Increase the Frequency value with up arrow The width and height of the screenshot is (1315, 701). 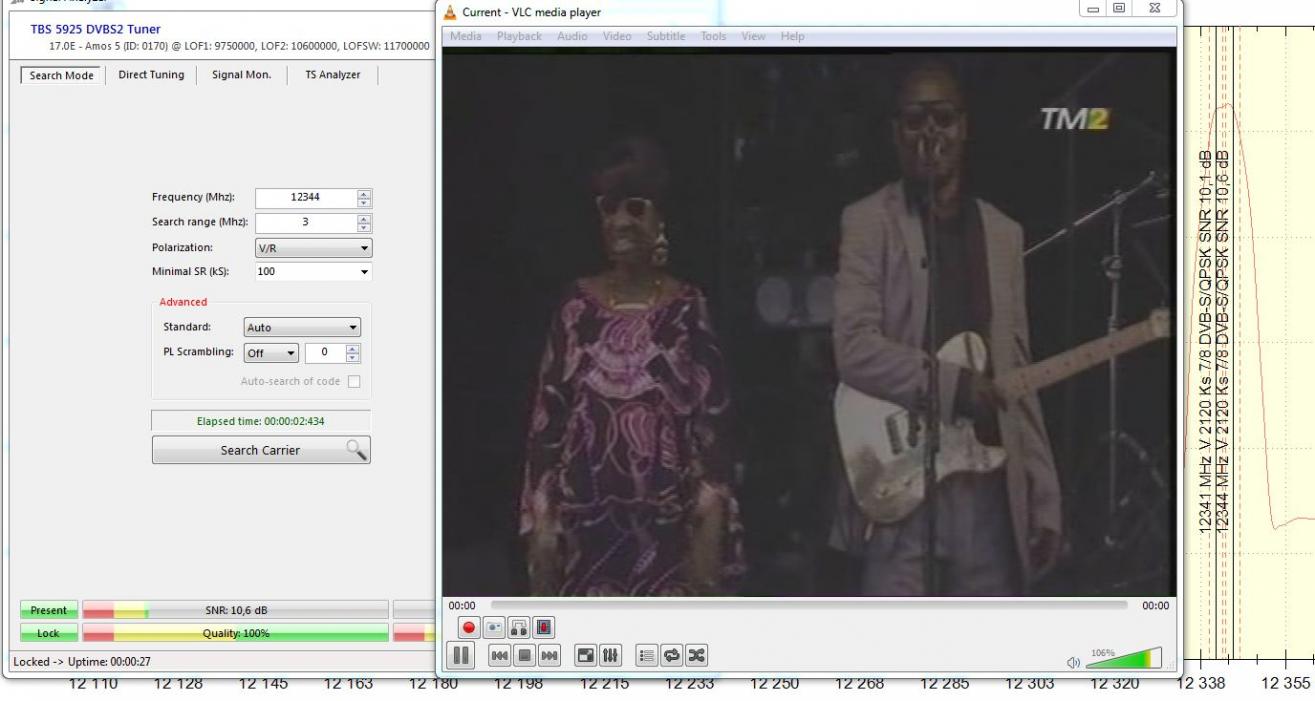[x=364, y=194]
